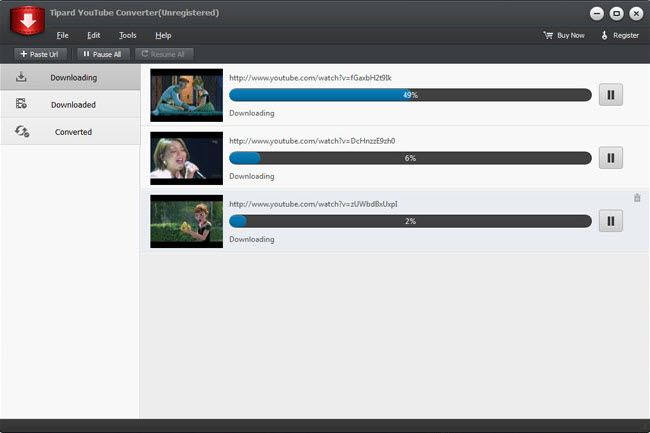This screenshot has height=433, width=650.
Task: Click the URL ending in fGaxbH2t9lk
Action: tap(310, 77)
